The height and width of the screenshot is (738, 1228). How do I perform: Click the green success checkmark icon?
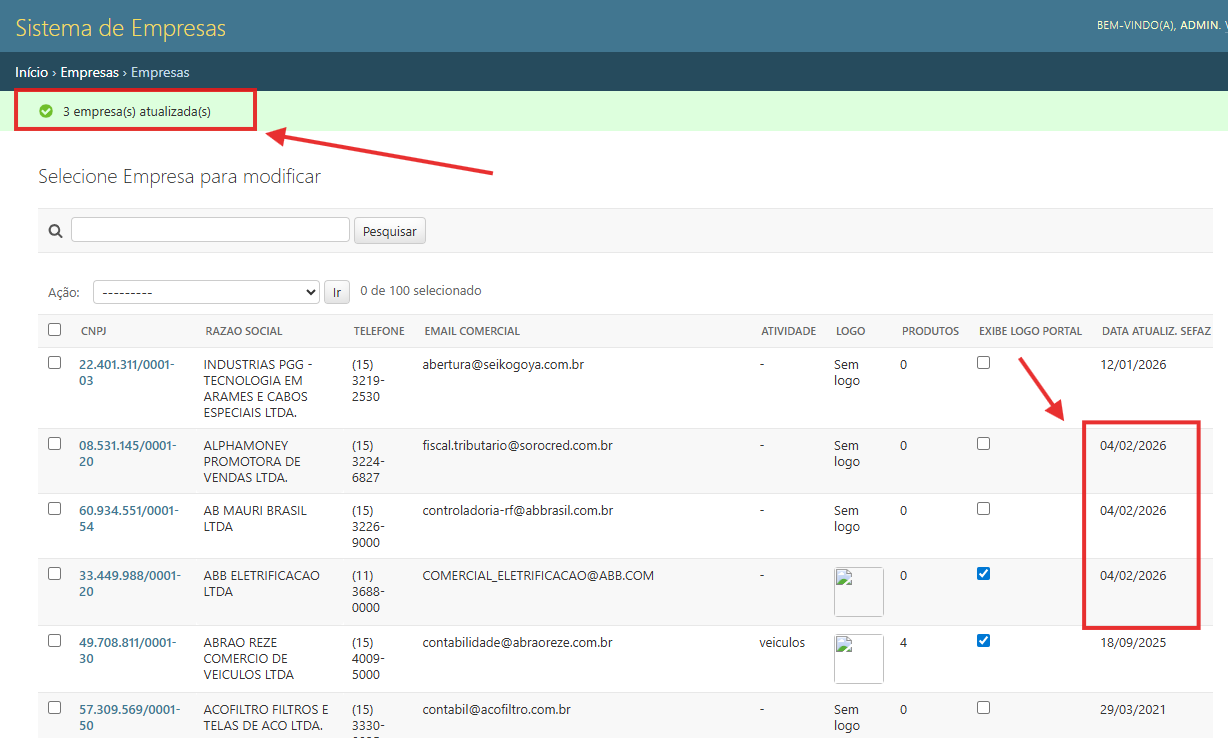[x=46, y=111]
